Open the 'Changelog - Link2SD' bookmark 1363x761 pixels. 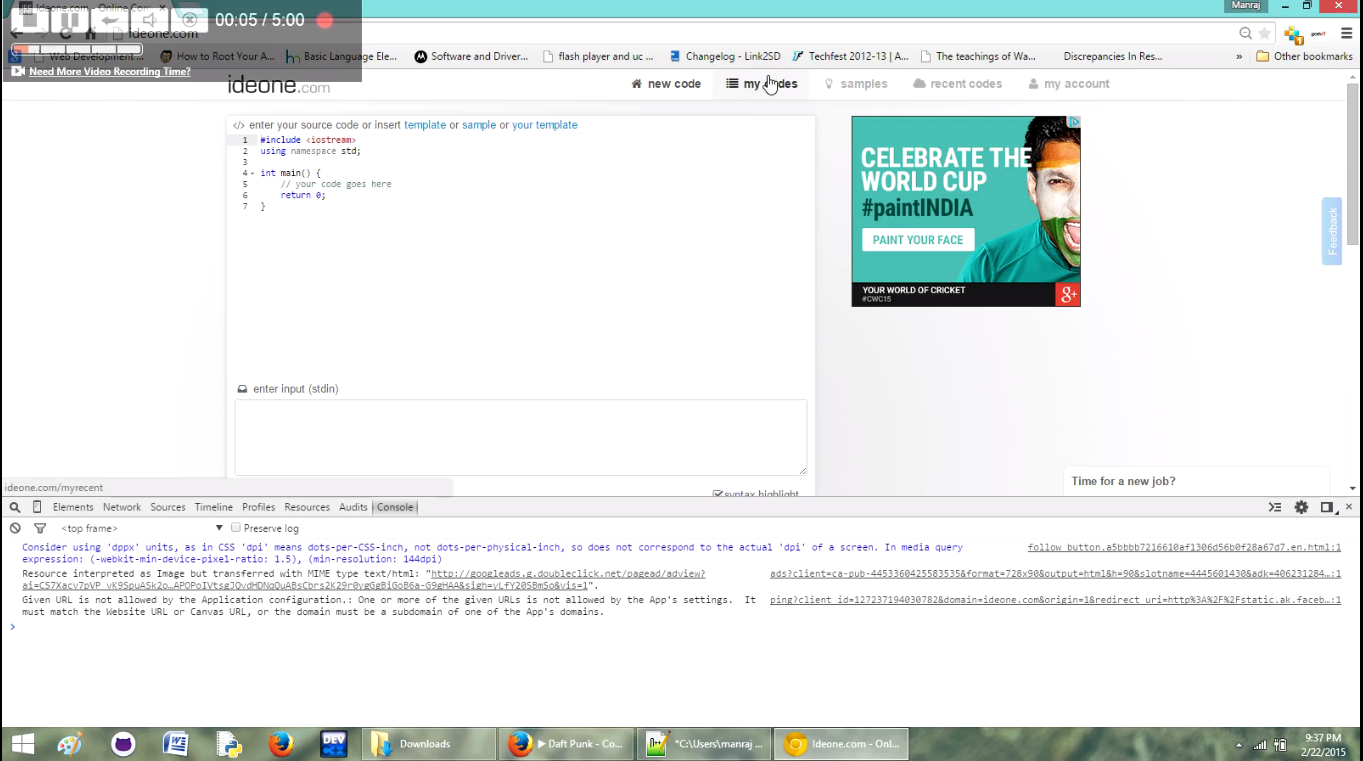click(725, 57)
